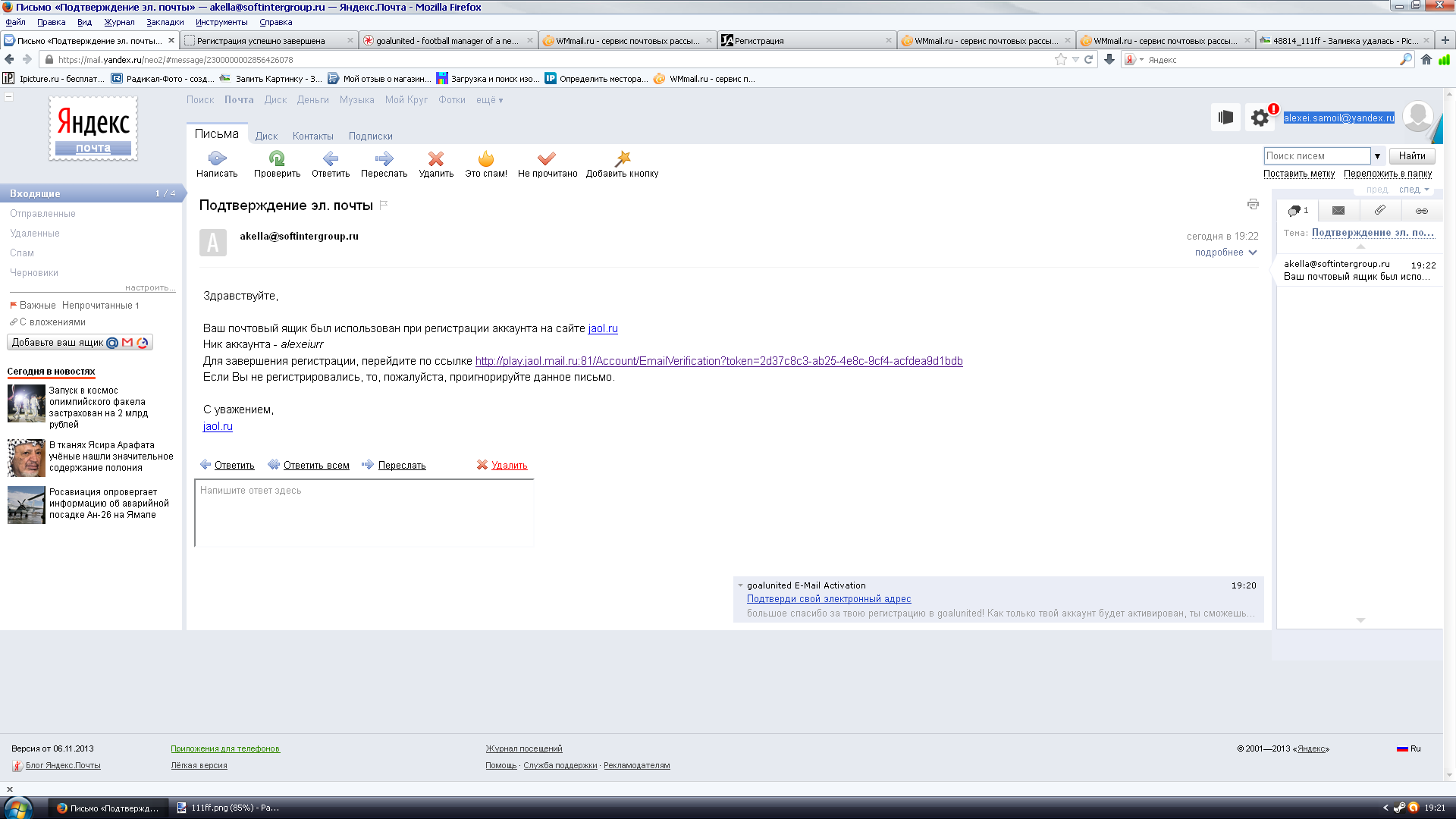Open the Файл menu

[15, 22]
